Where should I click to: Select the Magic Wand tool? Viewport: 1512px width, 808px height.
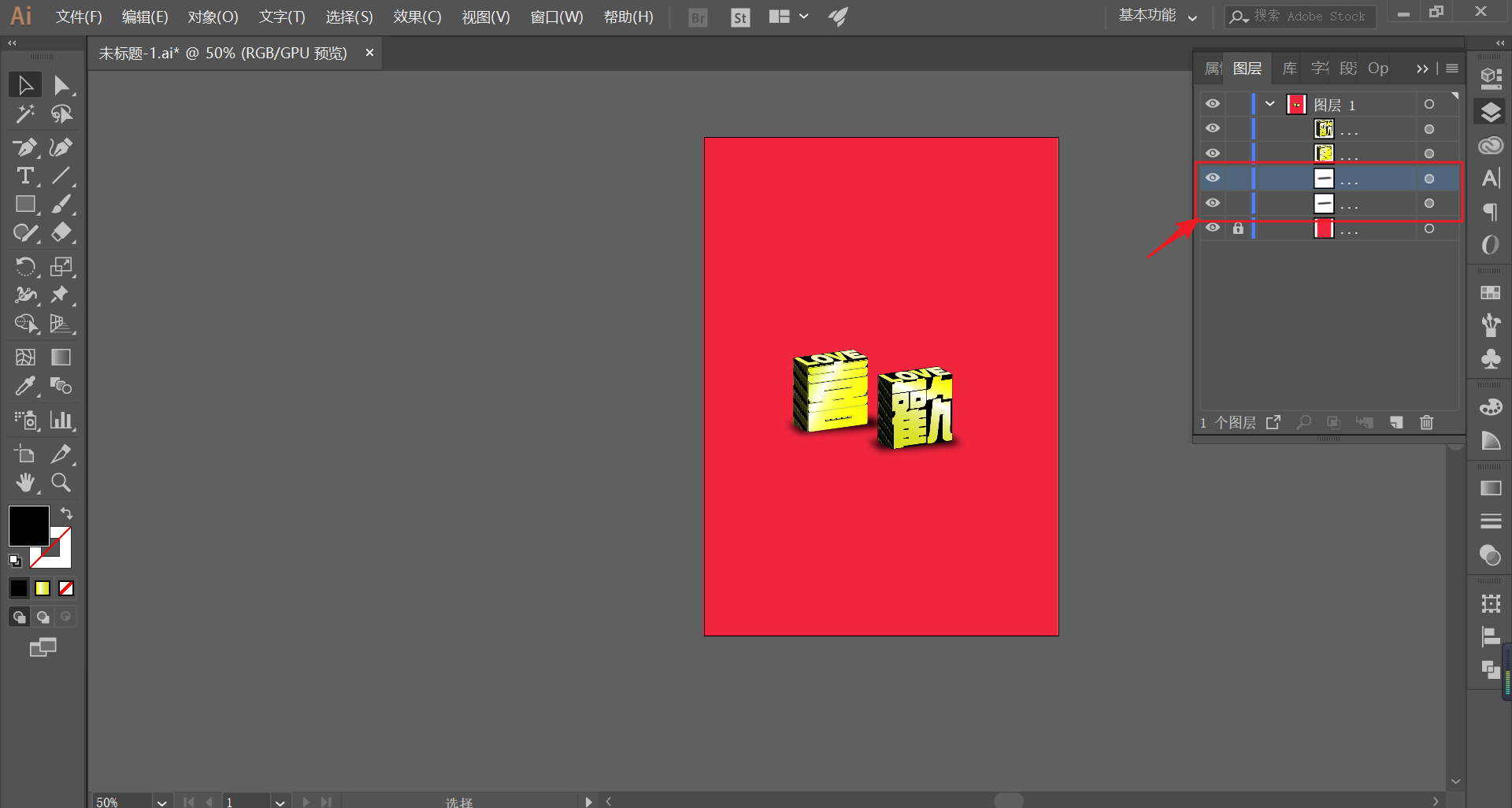pos(25,114)
